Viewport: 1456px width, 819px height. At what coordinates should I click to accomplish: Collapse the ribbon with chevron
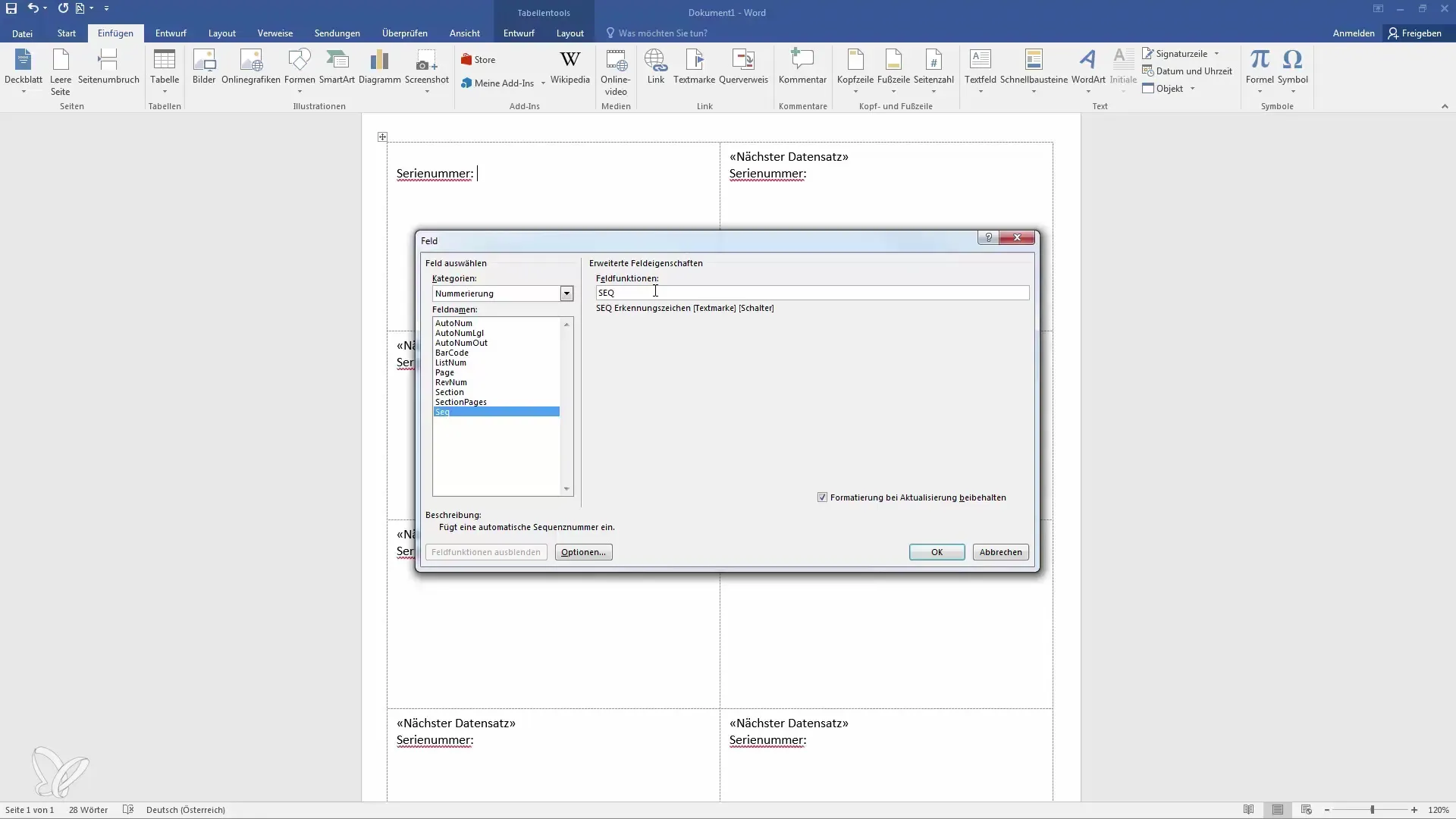pyautogui.click(x=1445, y=107)
